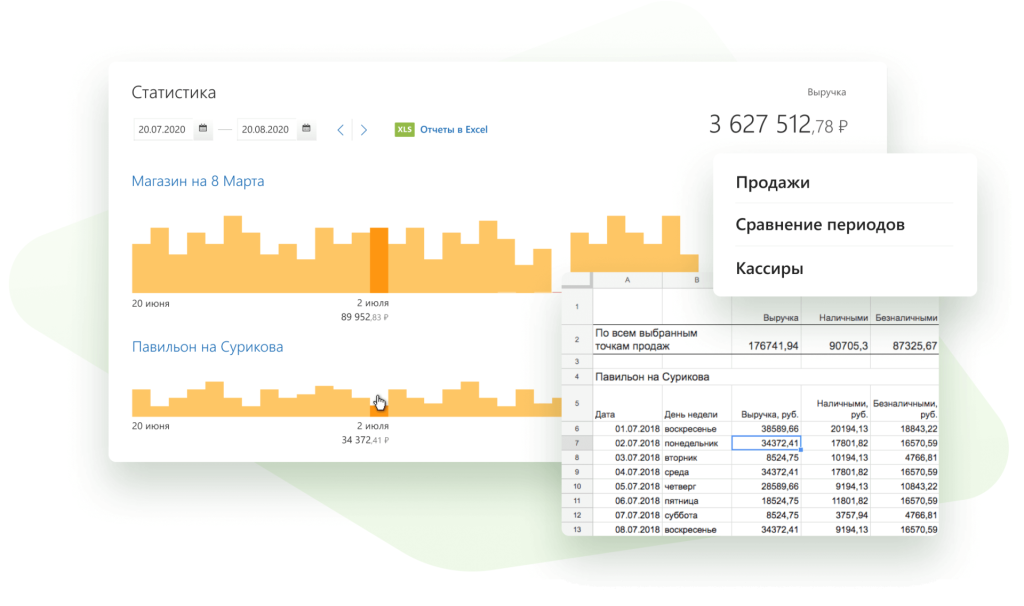Click the start date field 20.07.2020
1024x606 pixels.
click(164, 129)
